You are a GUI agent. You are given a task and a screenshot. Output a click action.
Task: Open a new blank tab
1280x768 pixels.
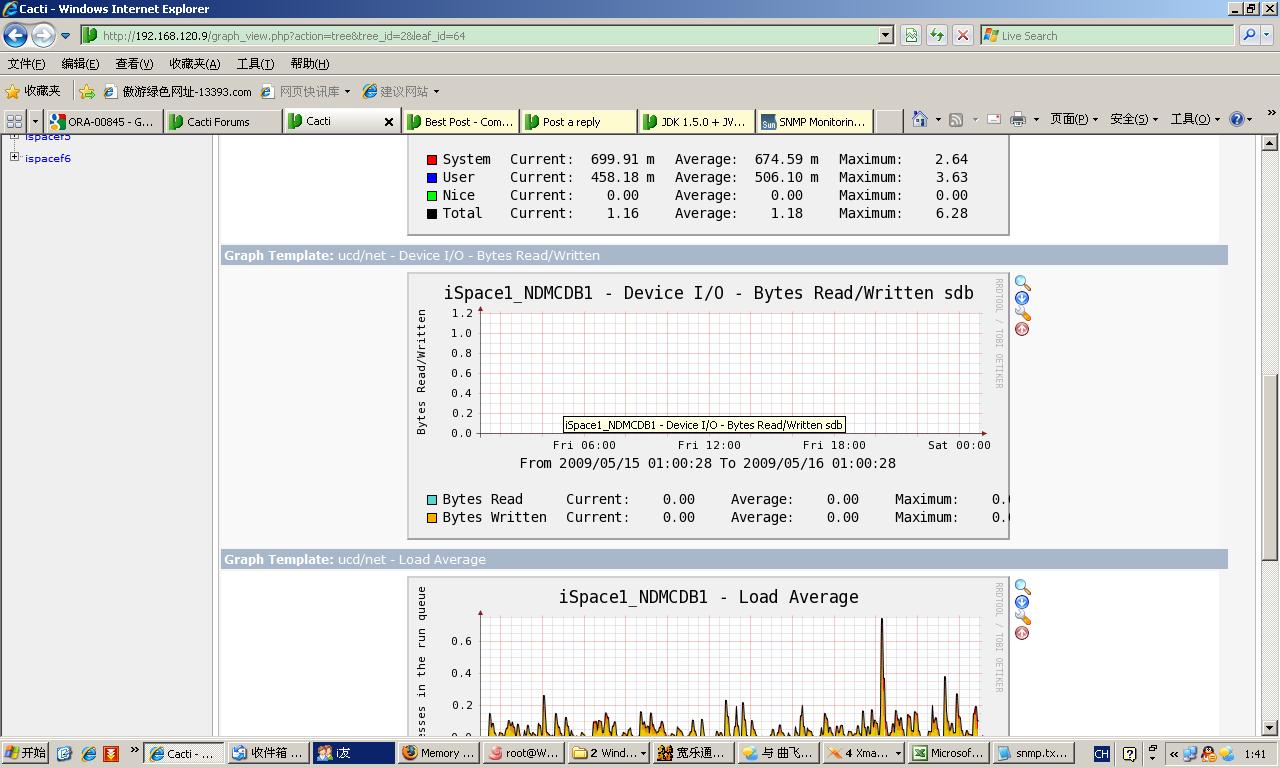[888, 121]
